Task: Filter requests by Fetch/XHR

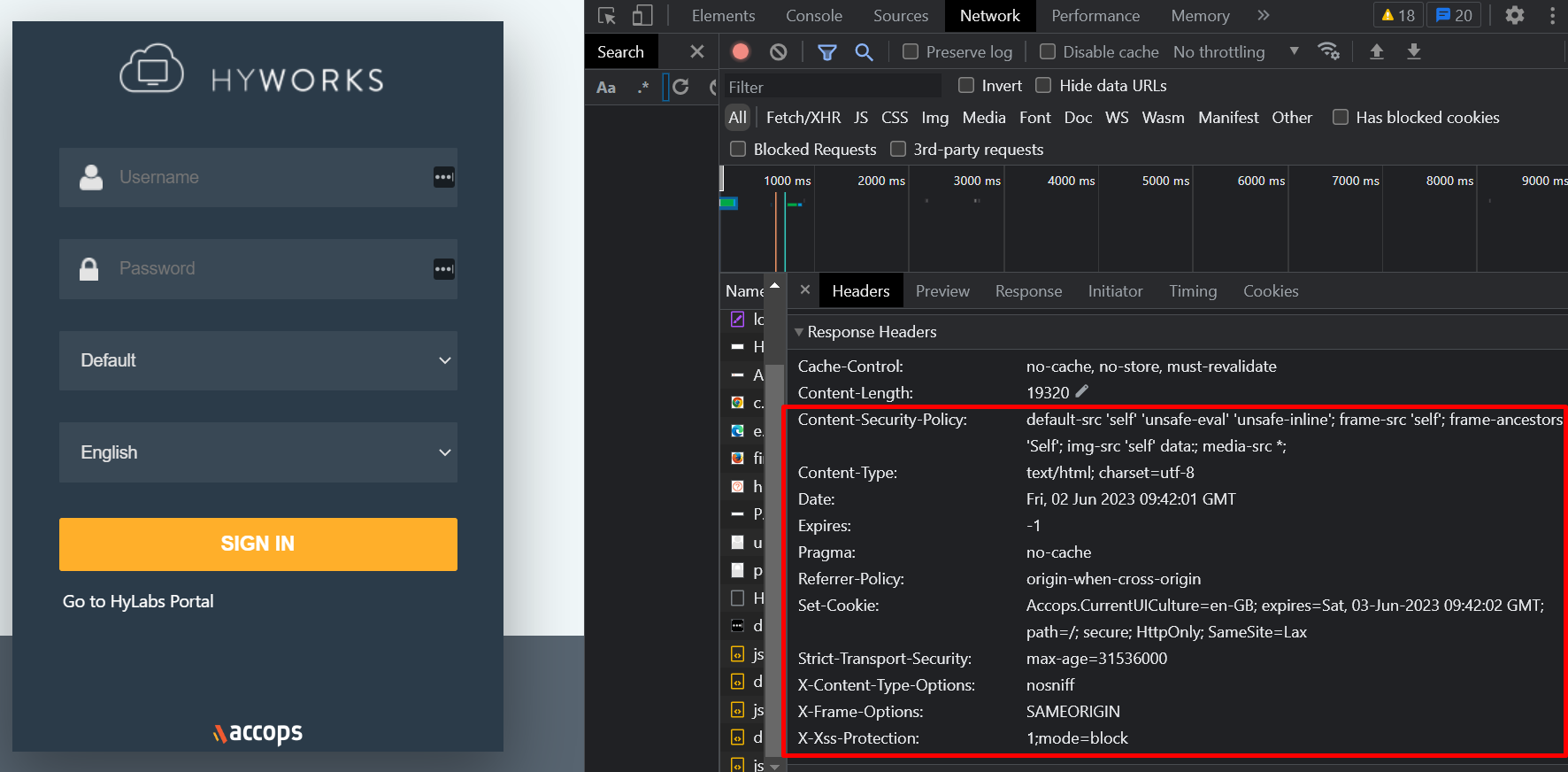Action: click(x=803, y=118)
